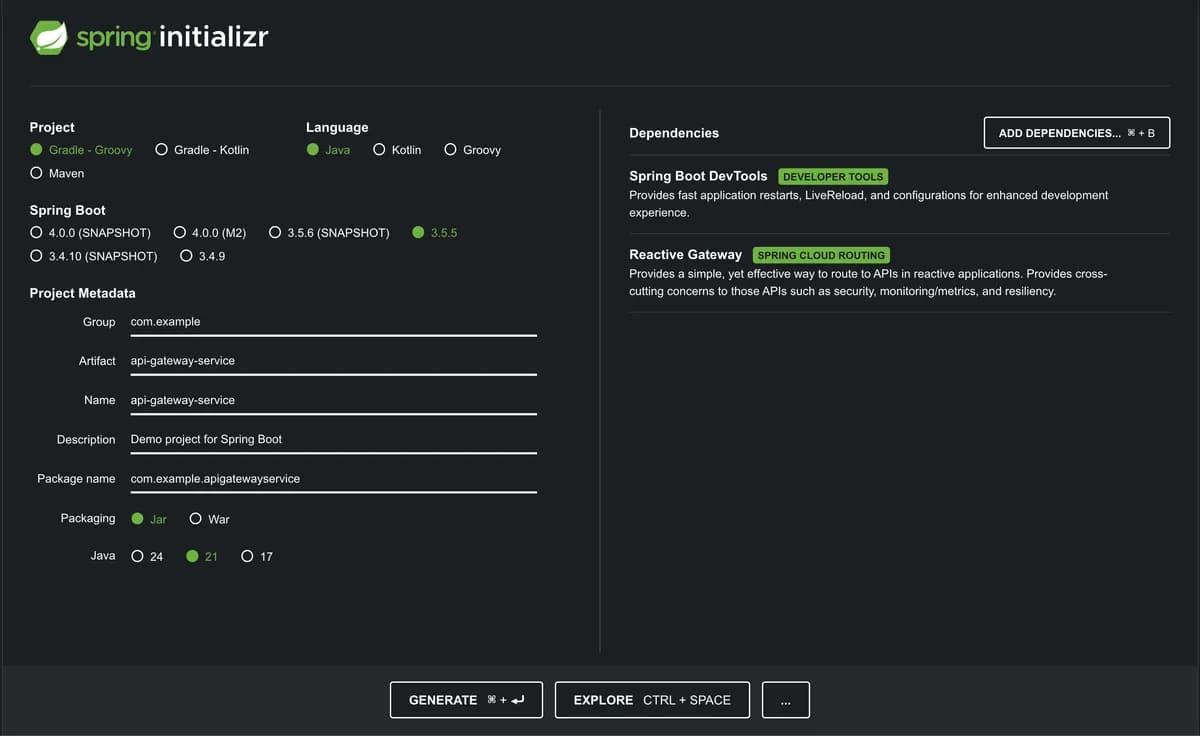Choose Java version 21
The width and height of the screenshot is (1200, 736).
click(x=202, y=556)
